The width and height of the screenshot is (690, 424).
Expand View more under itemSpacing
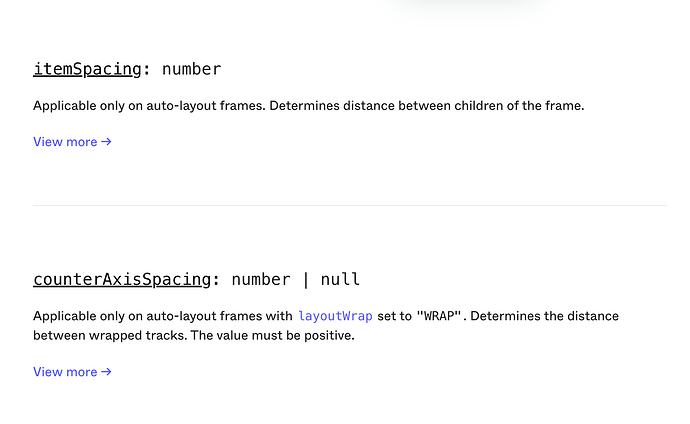pyautogui.click(x=65, y=142)
